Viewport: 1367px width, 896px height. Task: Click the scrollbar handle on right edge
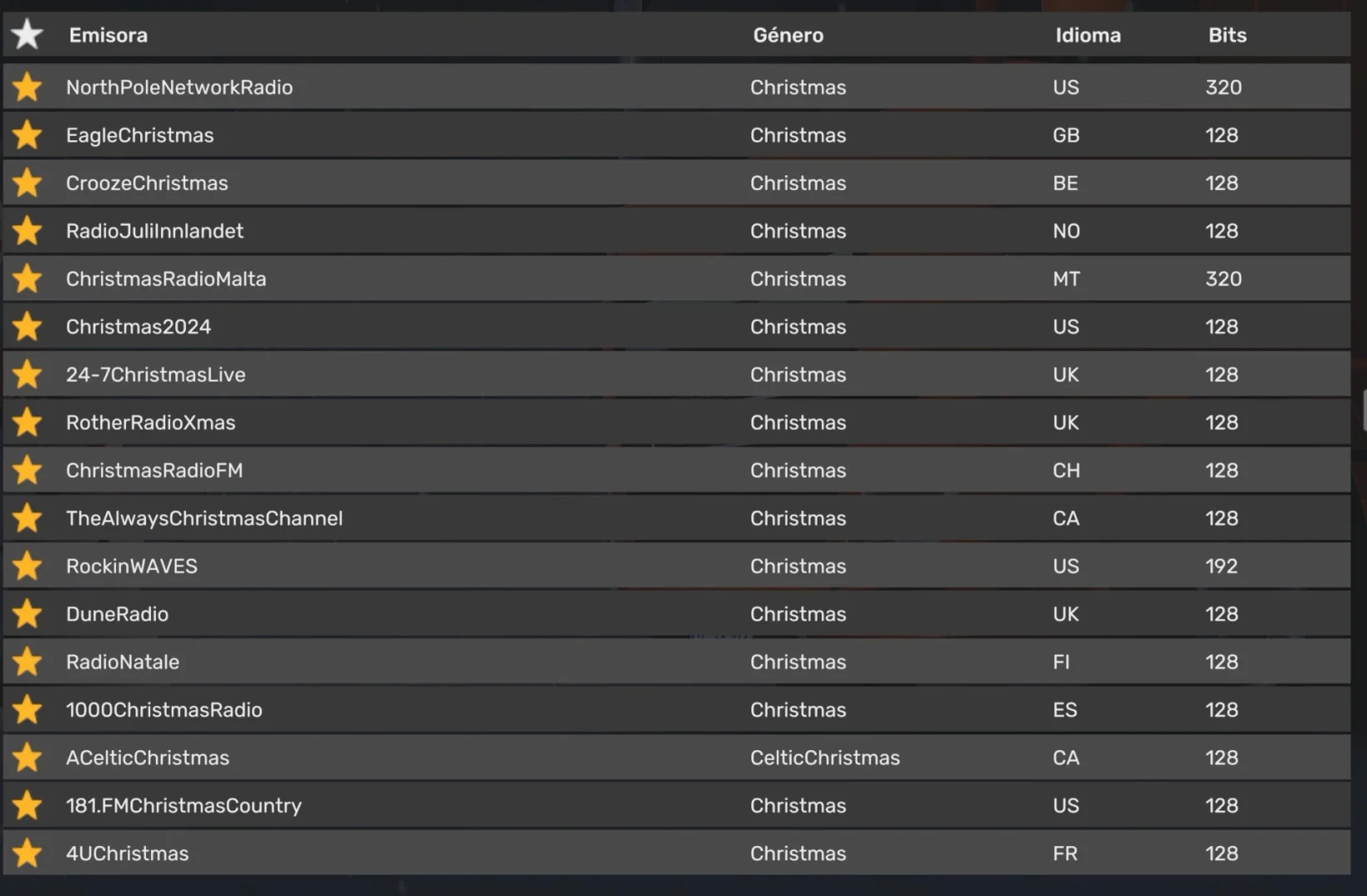pos(1364,411)
